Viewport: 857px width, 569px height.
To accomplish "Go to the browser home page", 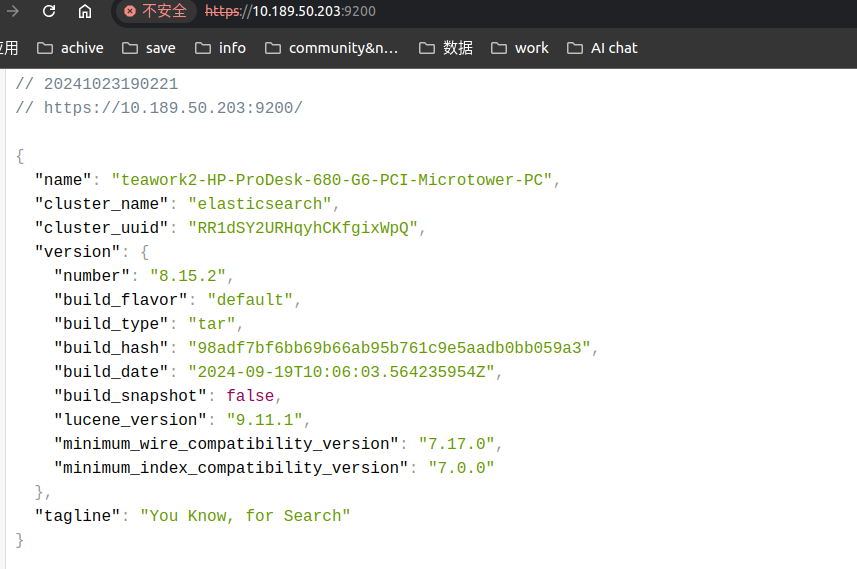I will pos(85,11).
